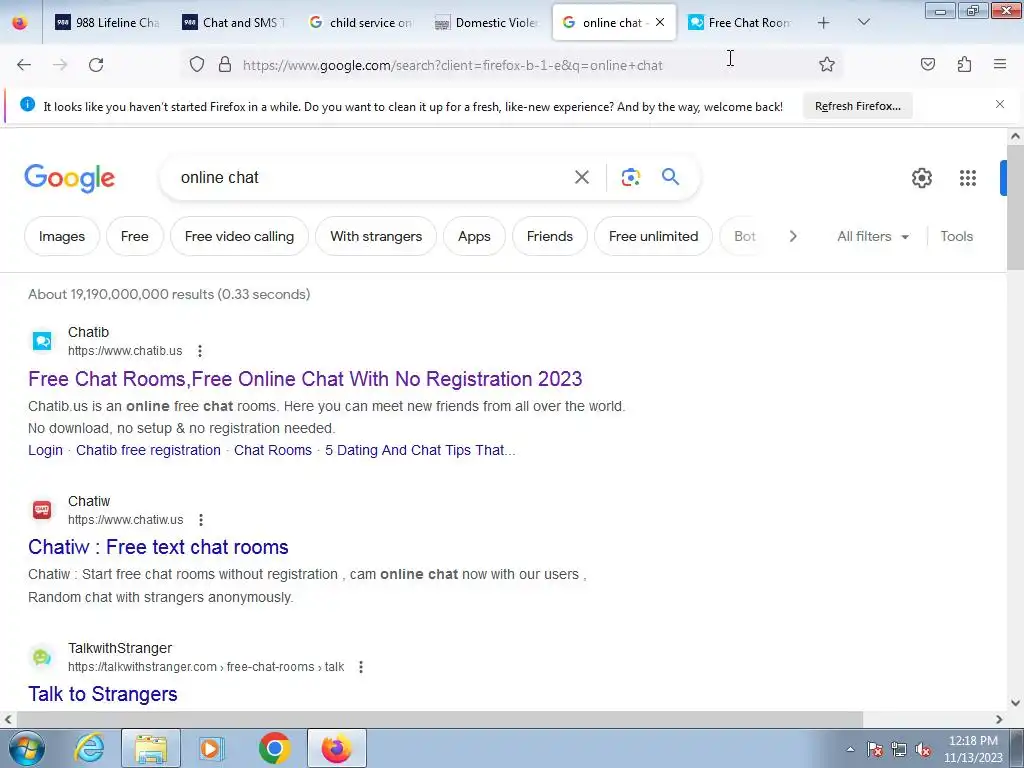
Task: Switch to the Free Chat Rooms tab
Action: point(741,23)
